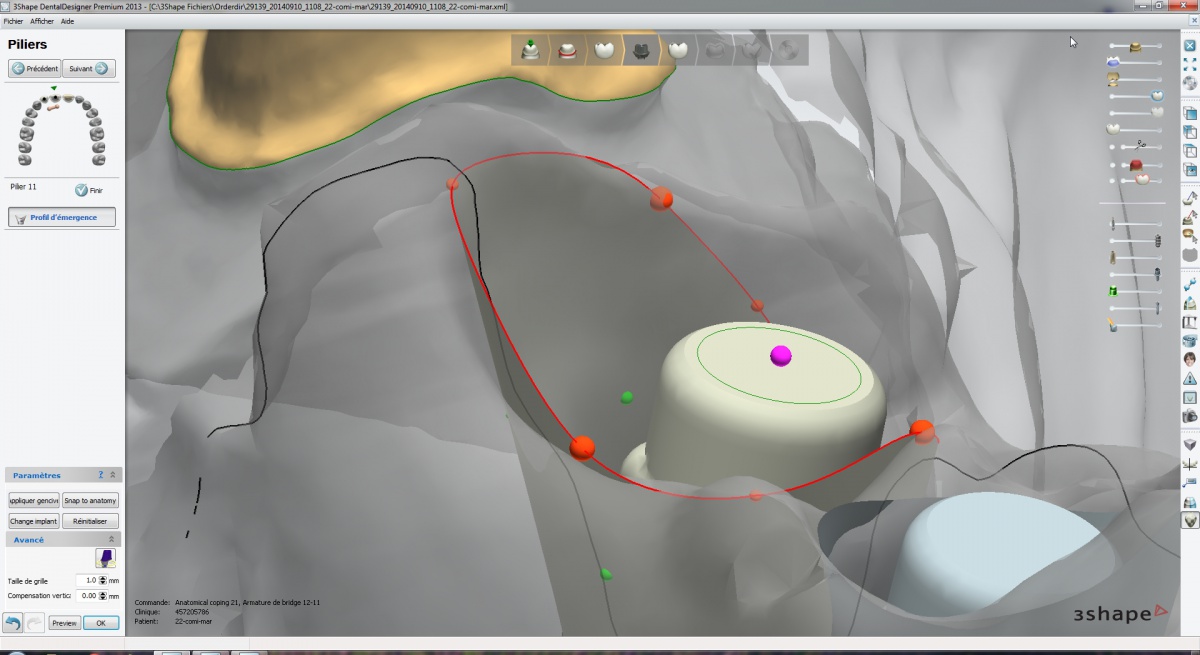Click the camera screenshot icon
Image resolution: width=1200 pixels, height=655 pixels.
pos(1190,415)
